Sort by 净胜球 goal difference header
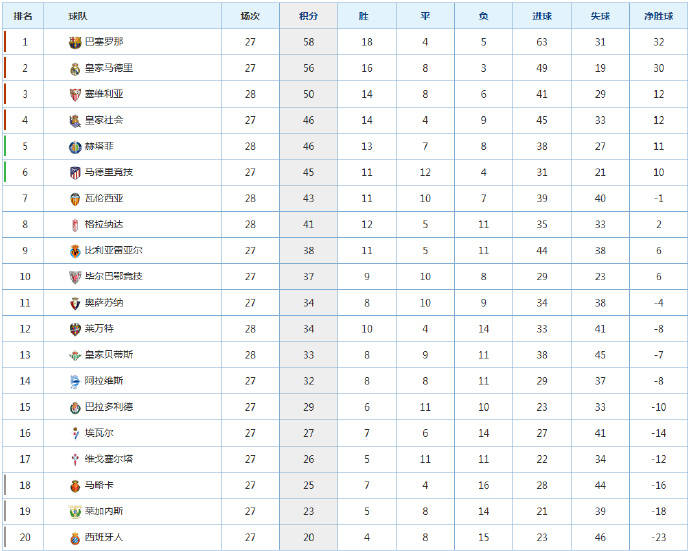Viewport: 690px width, 551px height. [x=658, y=16]
